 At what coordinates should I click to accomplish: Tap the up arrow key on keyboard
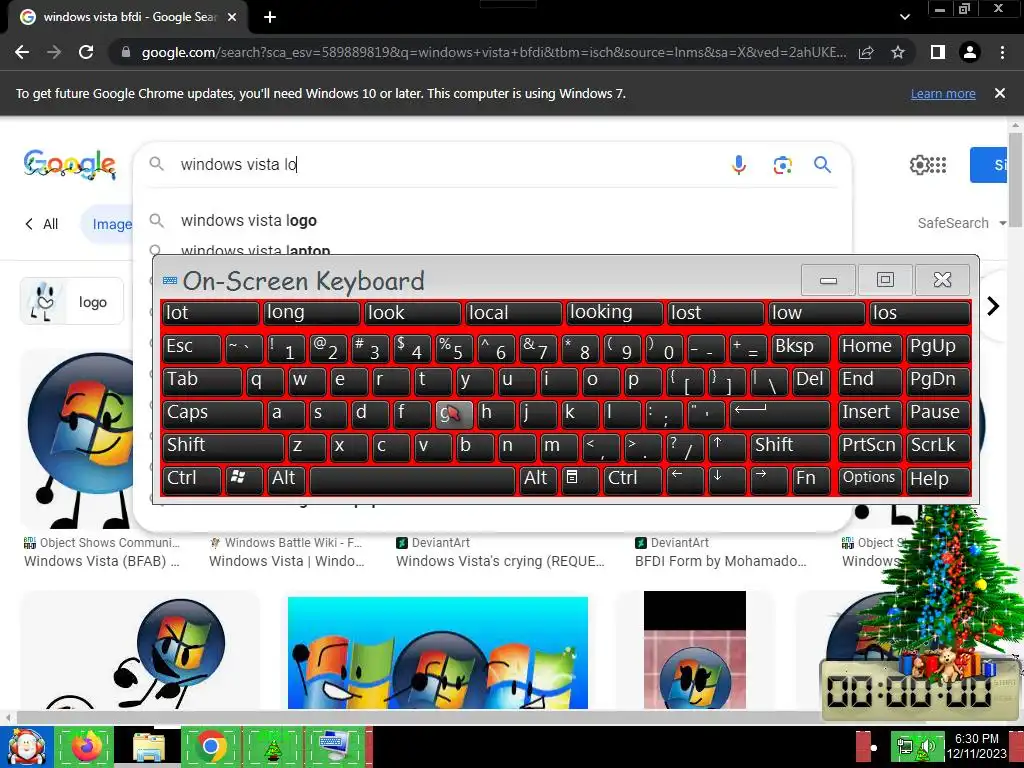[x=727, y=446]
